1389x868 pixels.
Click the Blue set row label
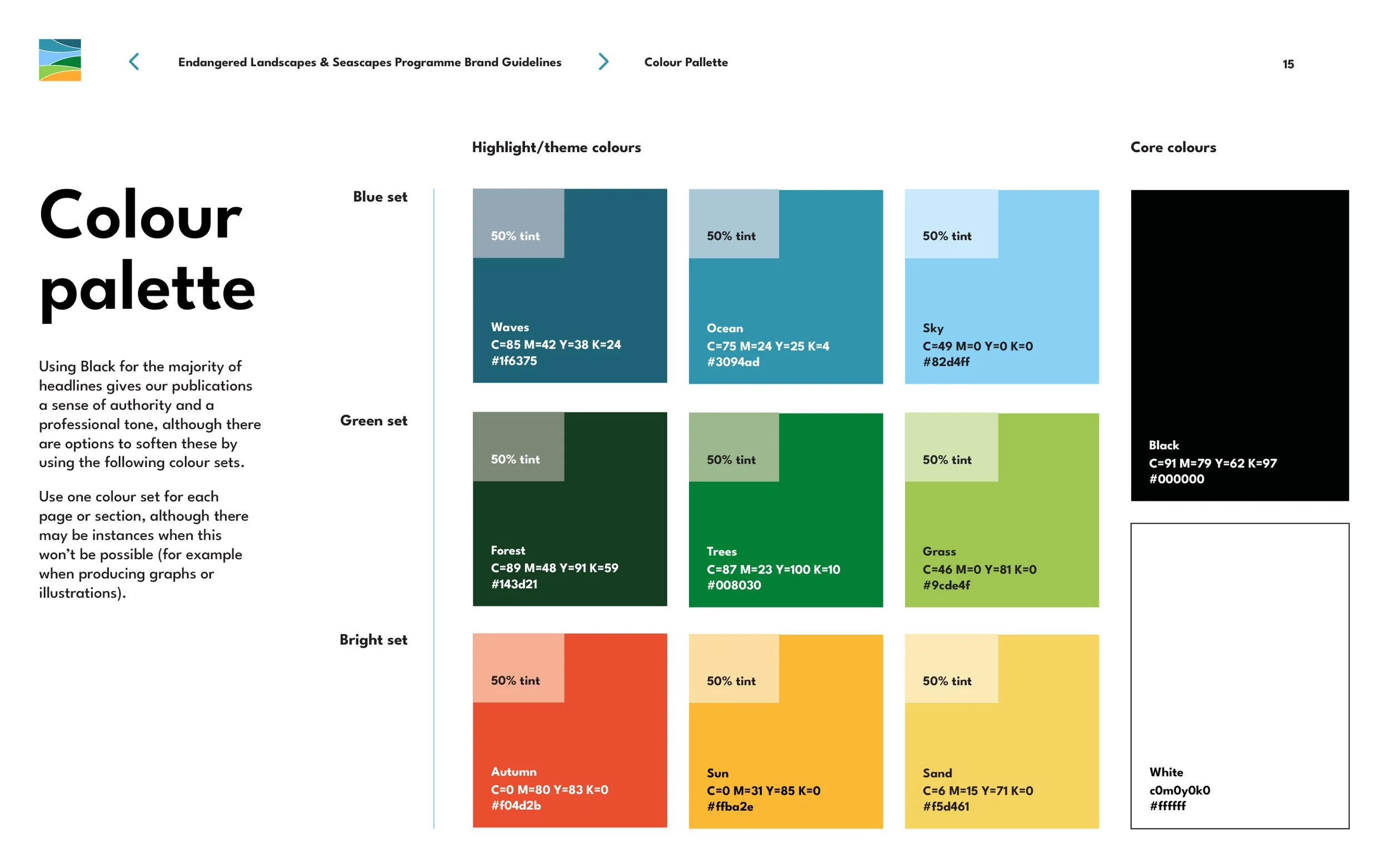379,197
